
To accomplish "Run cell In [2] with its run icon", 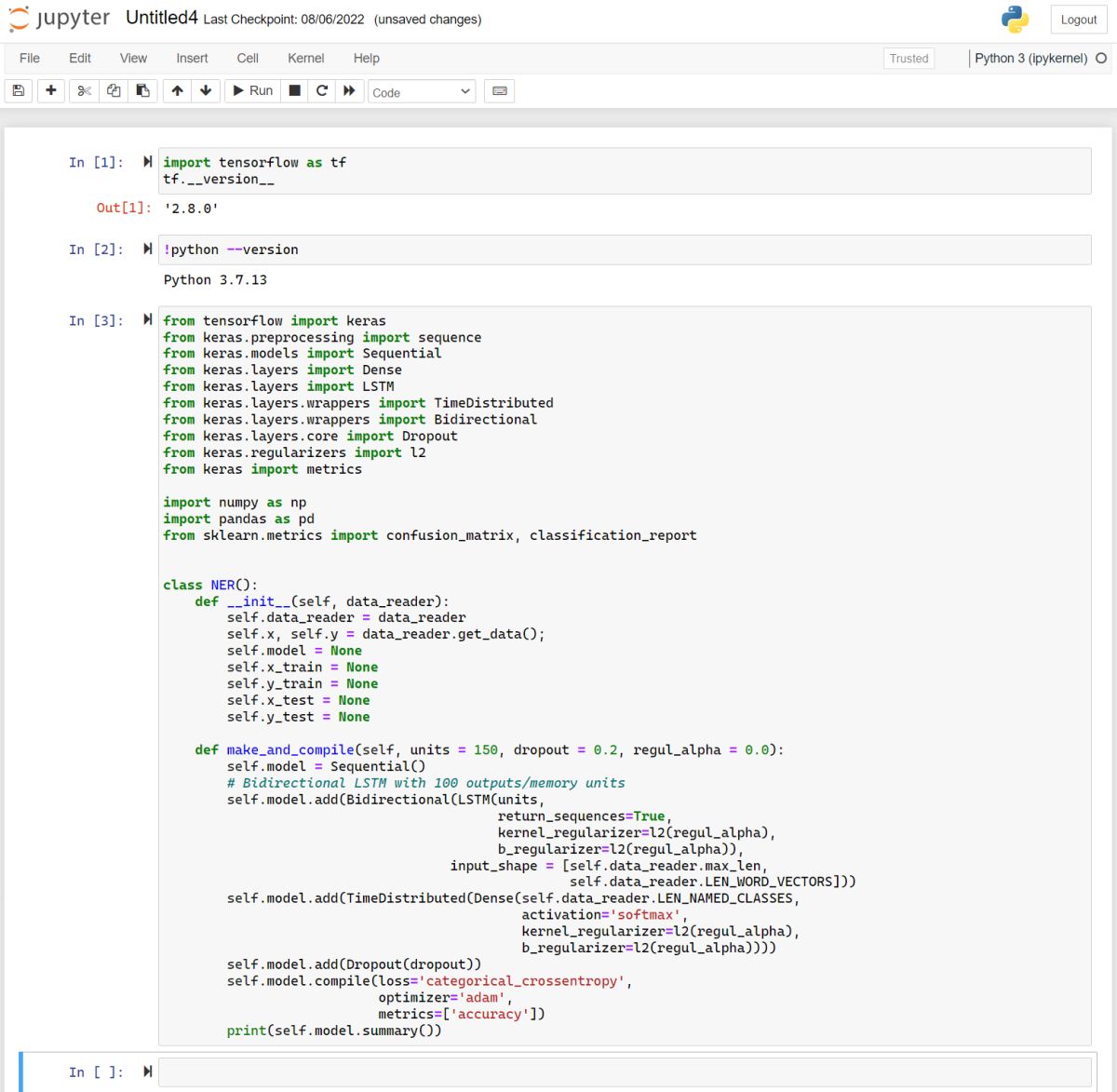I will point(147,249).
